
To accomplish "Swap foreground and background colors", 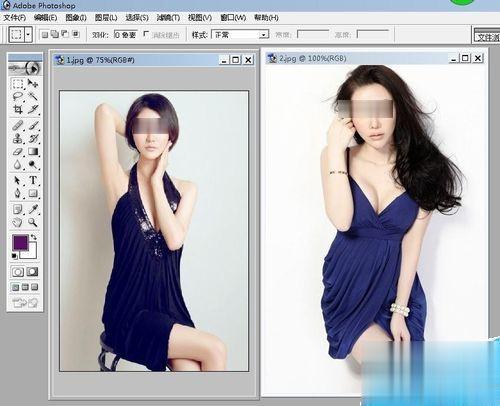I will (x=33, y=237).
